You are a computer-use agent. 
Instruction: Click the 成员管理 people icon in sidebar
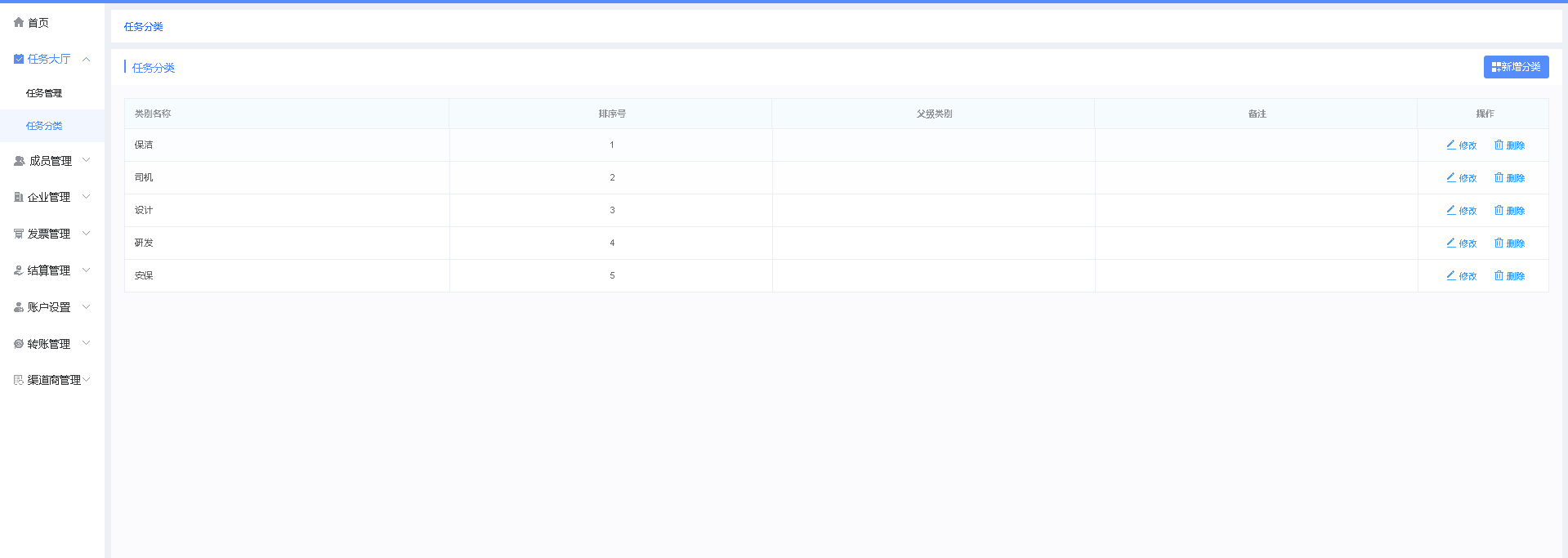click(19, 161)
